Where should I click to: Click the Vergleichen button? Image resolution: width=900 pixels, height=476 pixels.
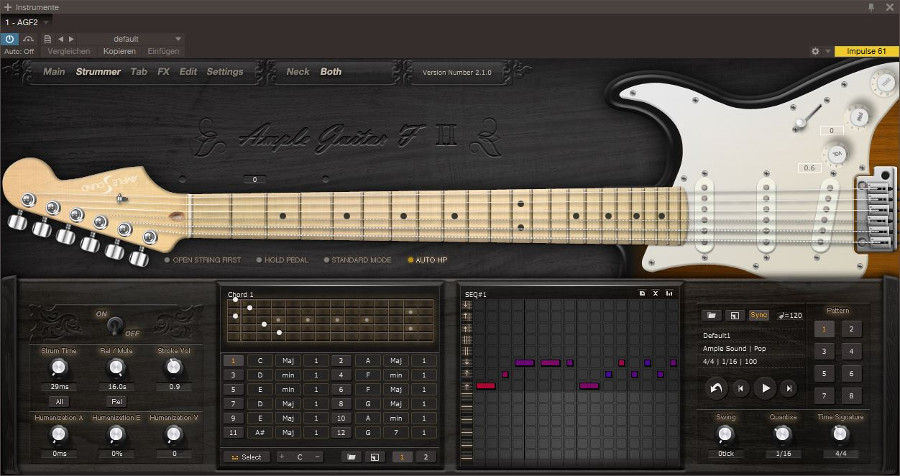(69, 51)
